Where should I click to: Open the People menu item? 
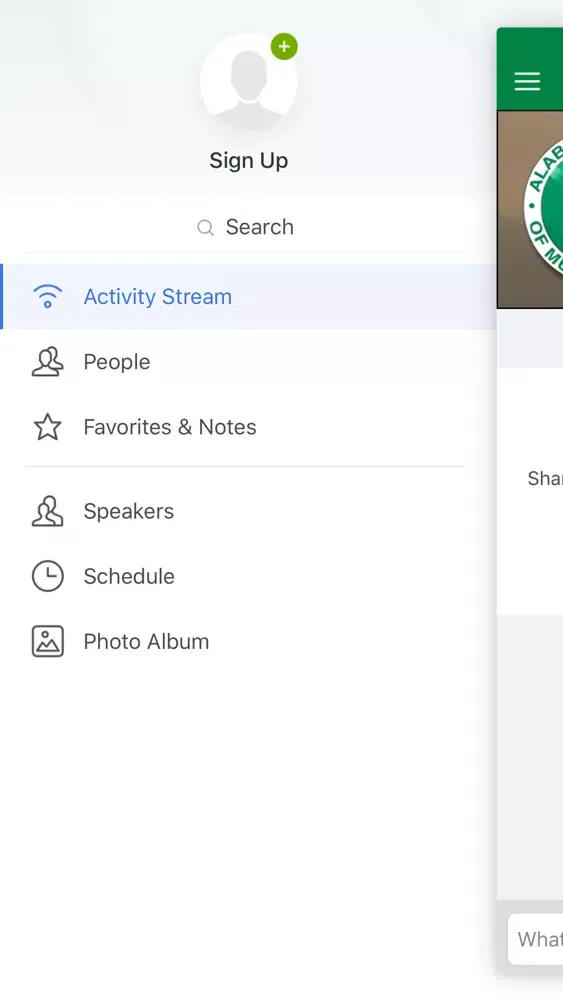pos(248,362)
